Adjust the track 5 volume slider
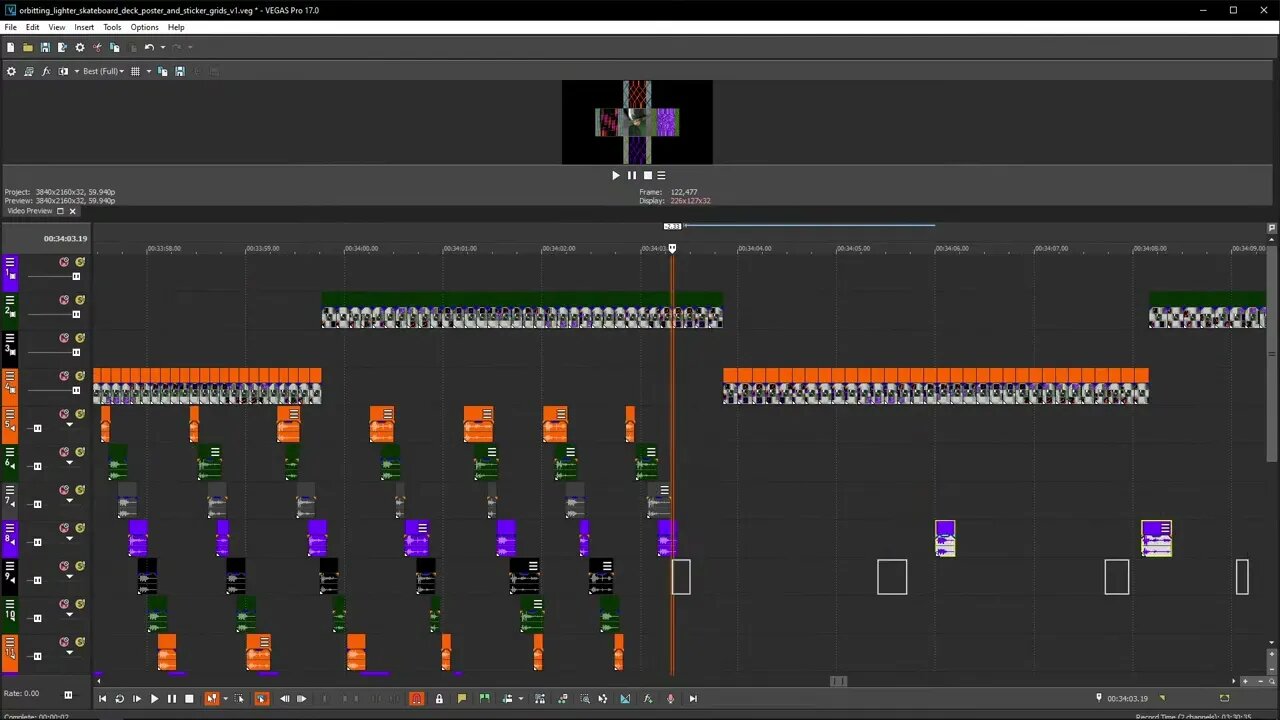1280x720 pixels. pyautogui.click(x=38, y=429)
